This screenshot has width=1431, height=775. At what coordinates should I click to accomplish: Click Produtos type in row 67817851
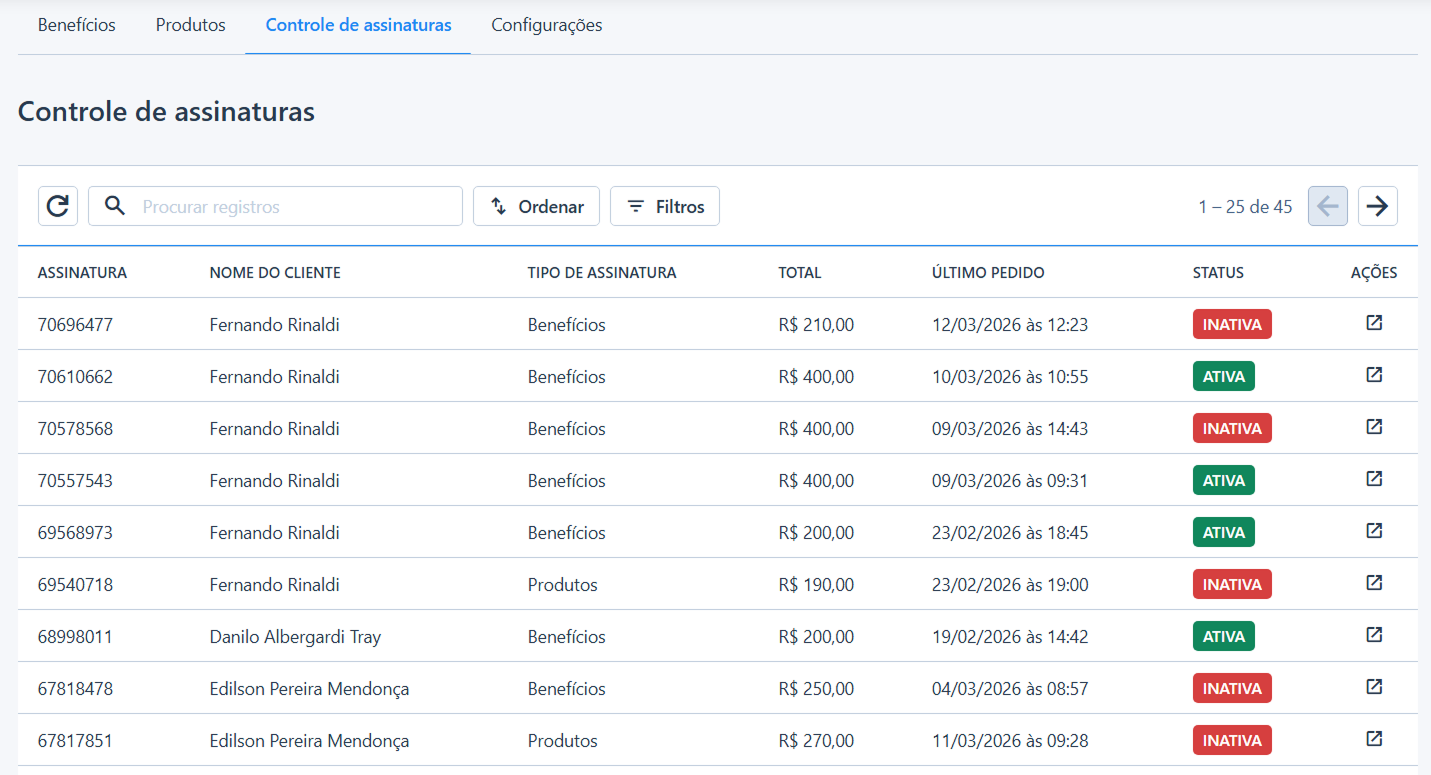[x=563, y=741]
